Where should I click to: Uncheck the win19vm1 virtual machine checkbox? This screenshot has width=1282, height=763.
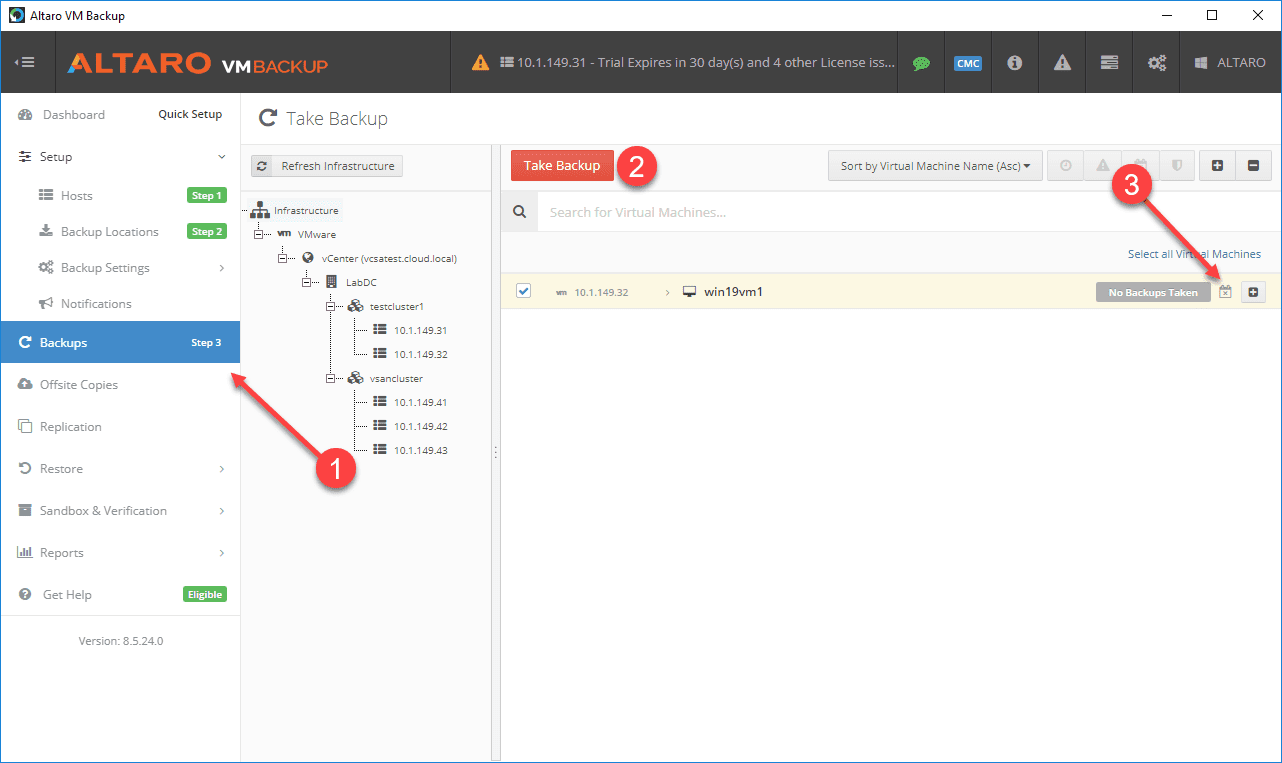tap(523, 291)
